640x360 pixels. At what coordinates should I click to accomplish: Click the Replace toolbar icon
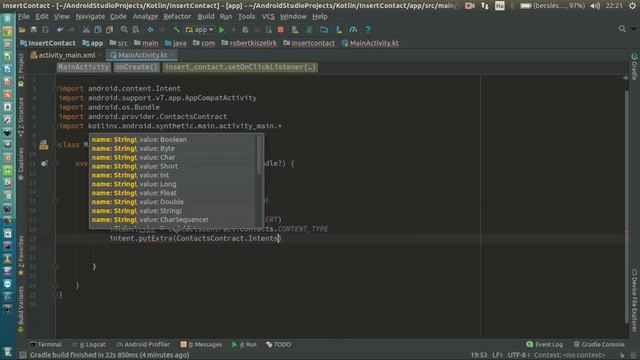(136, 30)
